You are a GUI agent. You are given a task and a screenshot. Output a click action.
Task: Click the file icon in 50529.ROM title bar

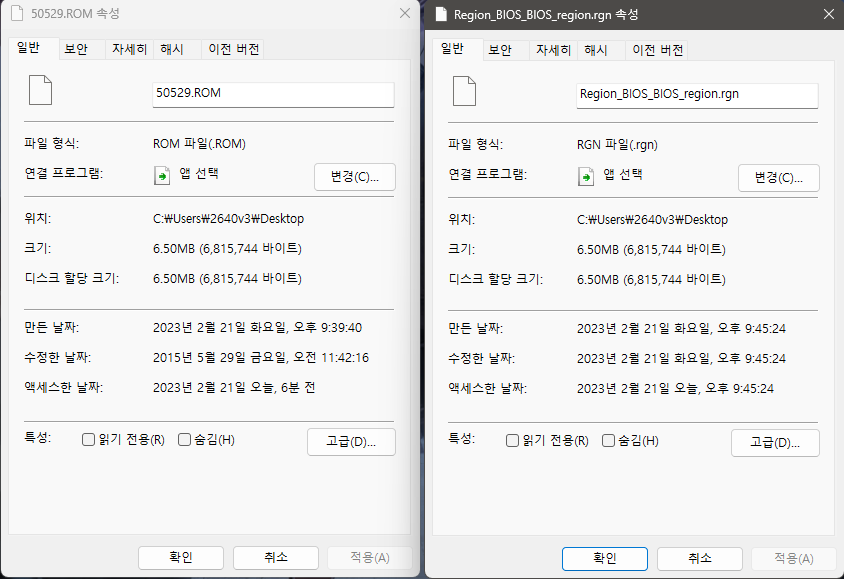coord(17,13)
